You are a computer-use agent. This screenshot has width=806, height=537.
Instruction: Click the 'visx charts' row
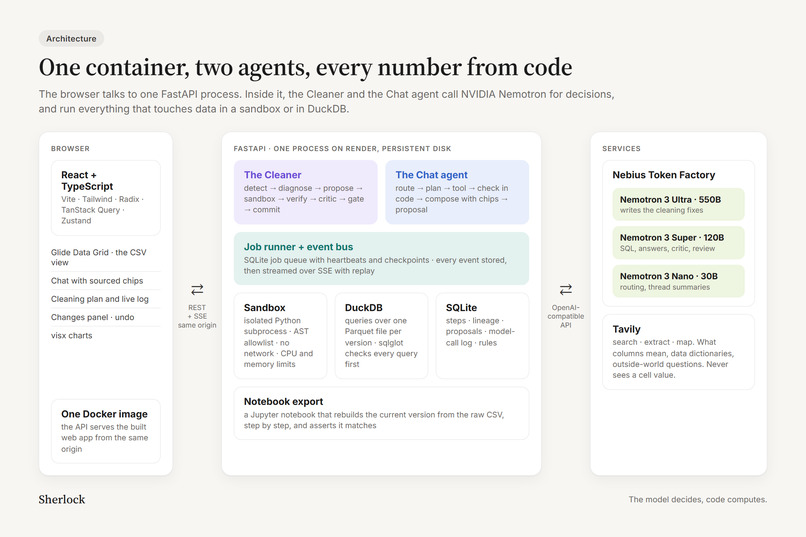click(105, 335)
